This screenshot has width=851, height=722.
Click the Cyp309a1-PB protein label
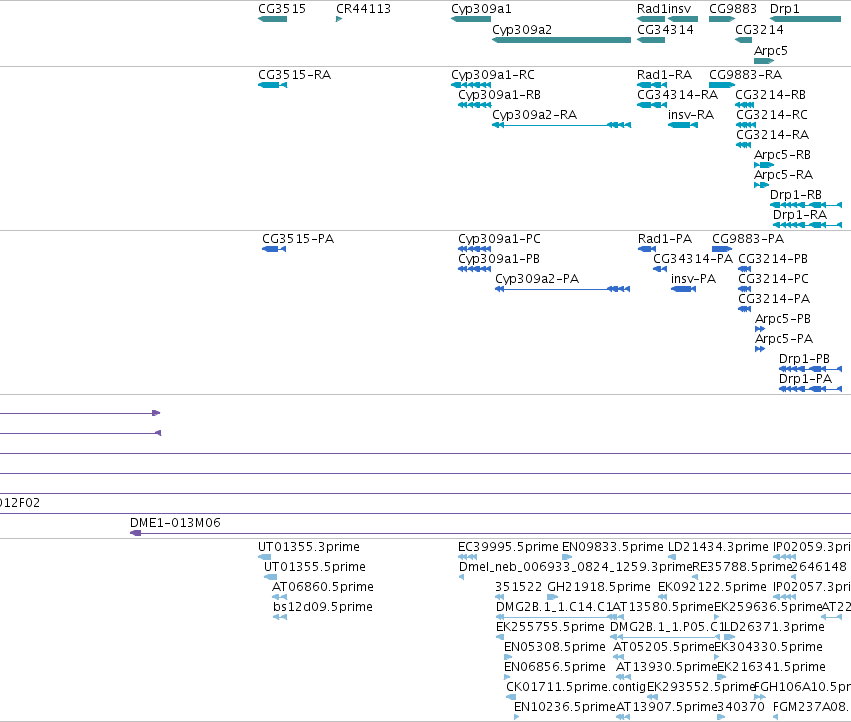click(x=499, y=259)
